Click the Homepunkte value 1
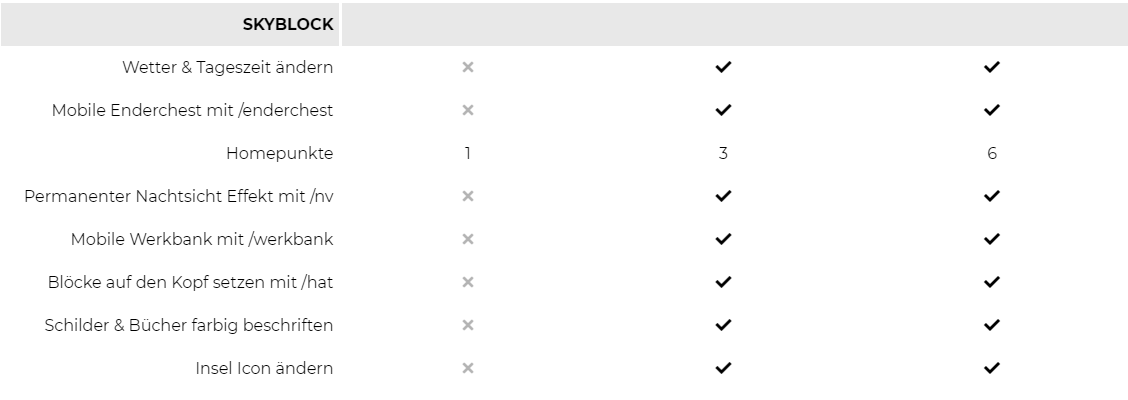1128x400 pixels. point(468,153)
